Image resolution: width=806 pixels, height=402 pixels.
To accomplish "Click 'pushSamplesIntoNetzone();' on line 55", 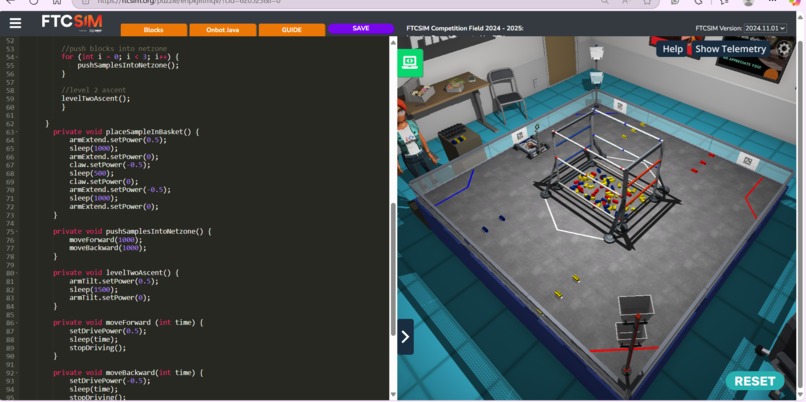I will click(x=128, y=65).
